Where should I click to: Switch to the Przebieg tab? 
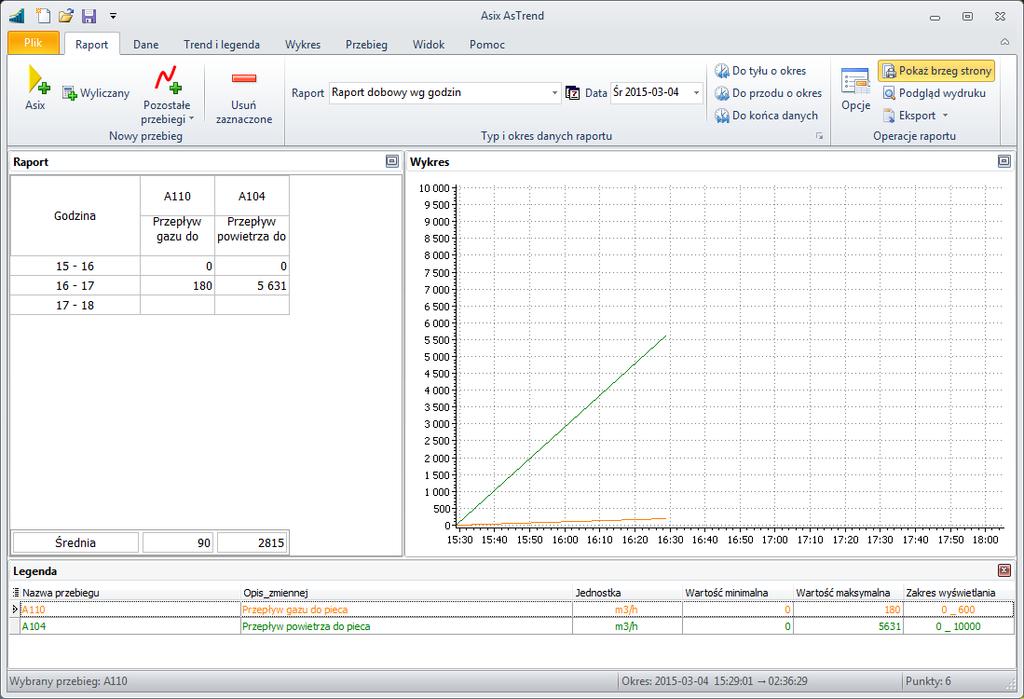click(x=366, y=44)
